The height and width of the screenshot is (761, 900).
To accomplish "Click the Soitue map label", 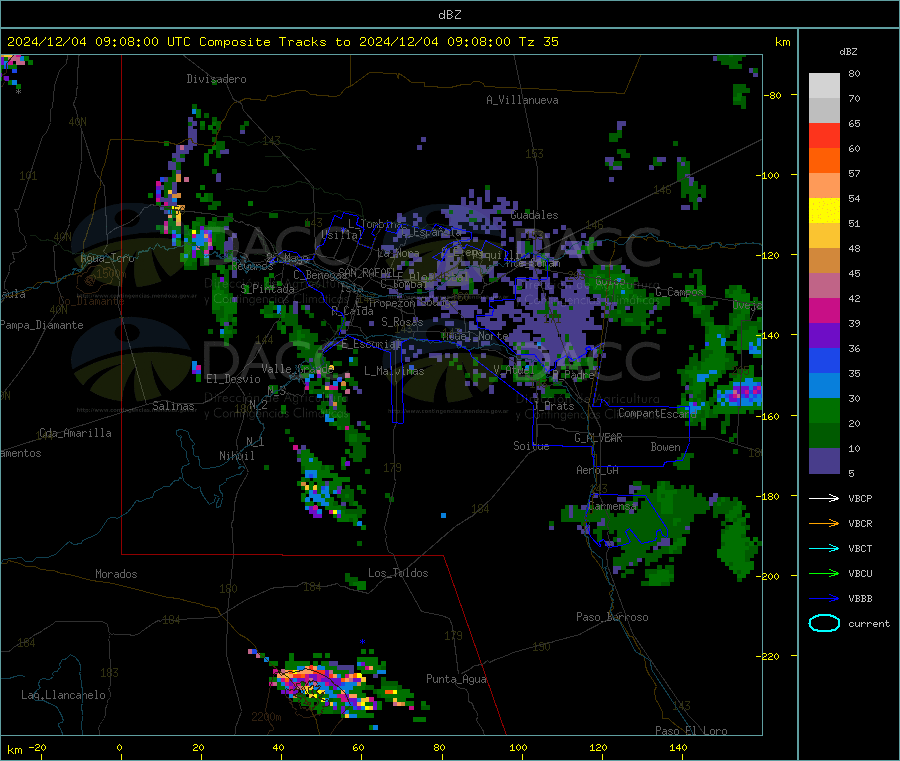I will 531,446.
